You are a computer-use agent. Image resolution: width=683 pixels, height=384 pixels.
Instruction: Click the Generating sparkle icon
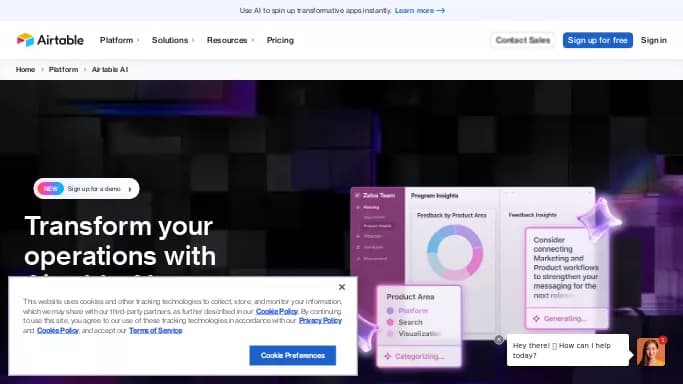(536, 319)
